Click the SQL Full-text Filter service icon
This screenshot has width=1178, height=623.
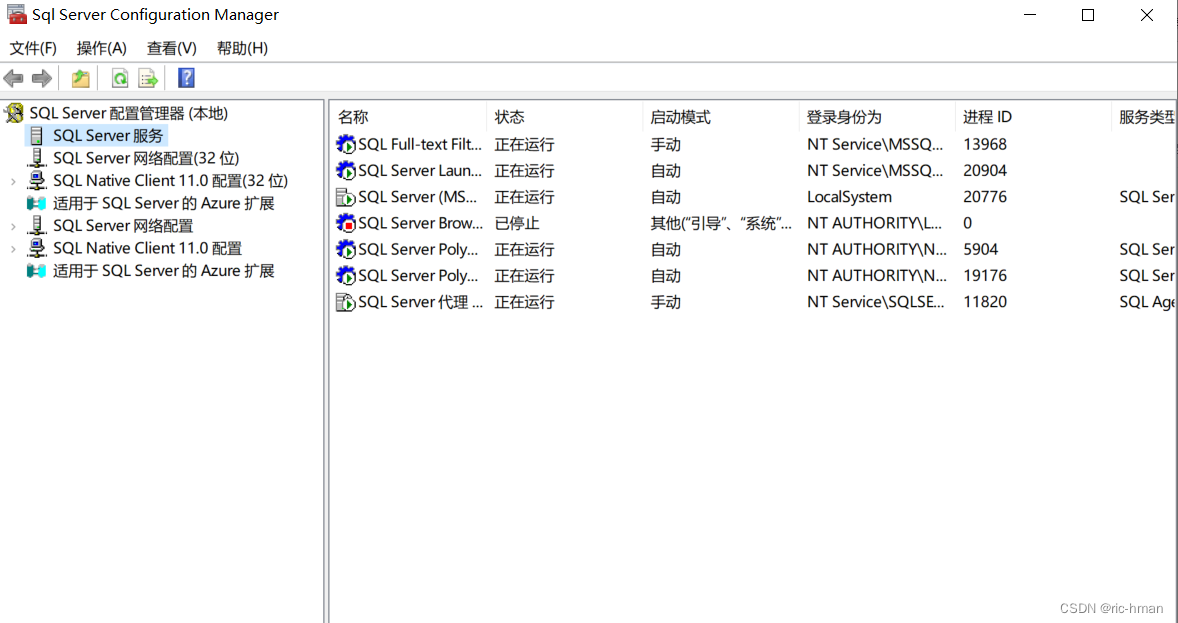pyautogui.click(x=346, y=144)
